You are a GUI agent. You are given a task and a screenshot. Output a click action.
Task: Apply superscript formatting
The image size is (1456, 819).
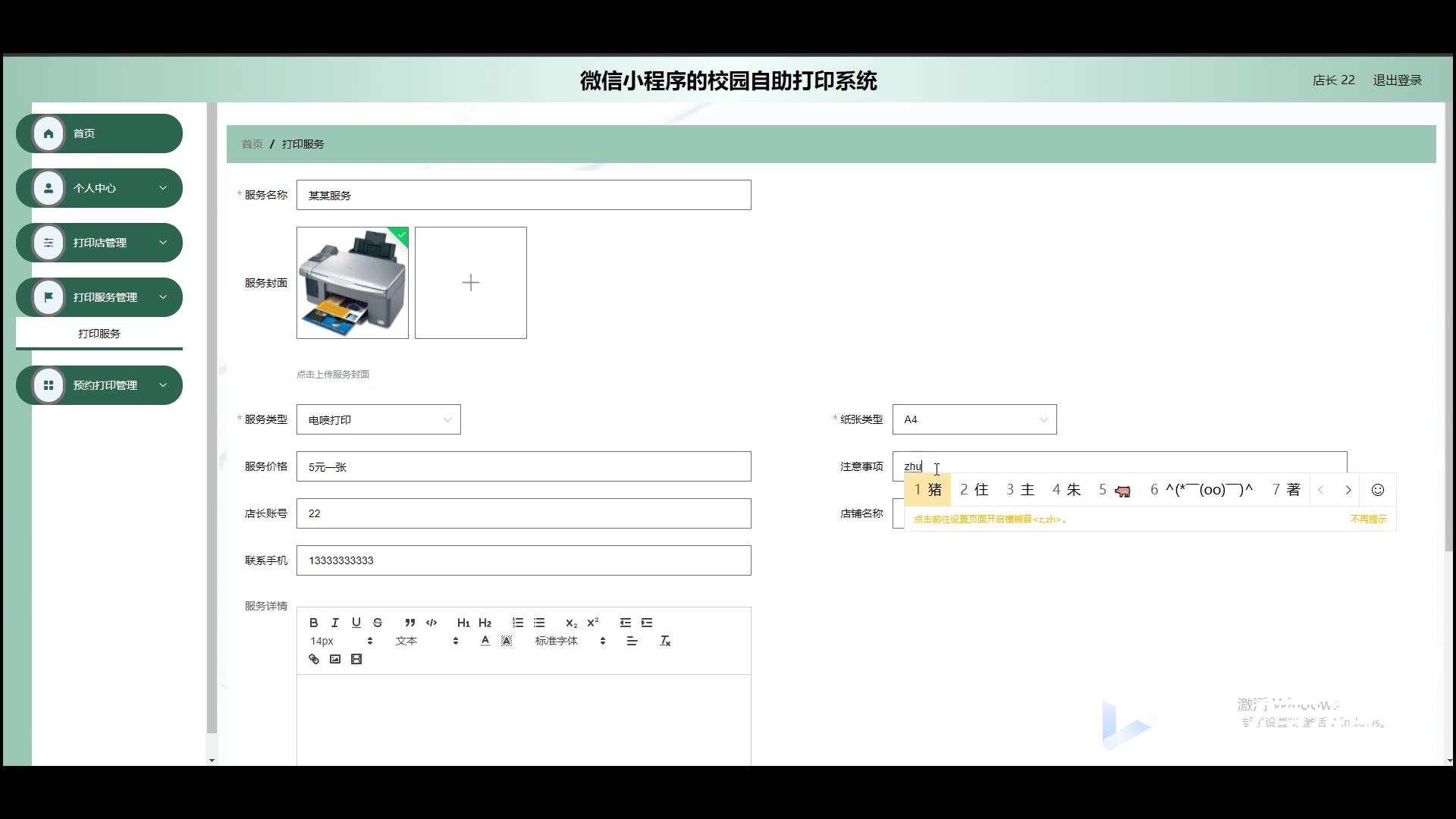pyautogui.click(x=593, y=623)
